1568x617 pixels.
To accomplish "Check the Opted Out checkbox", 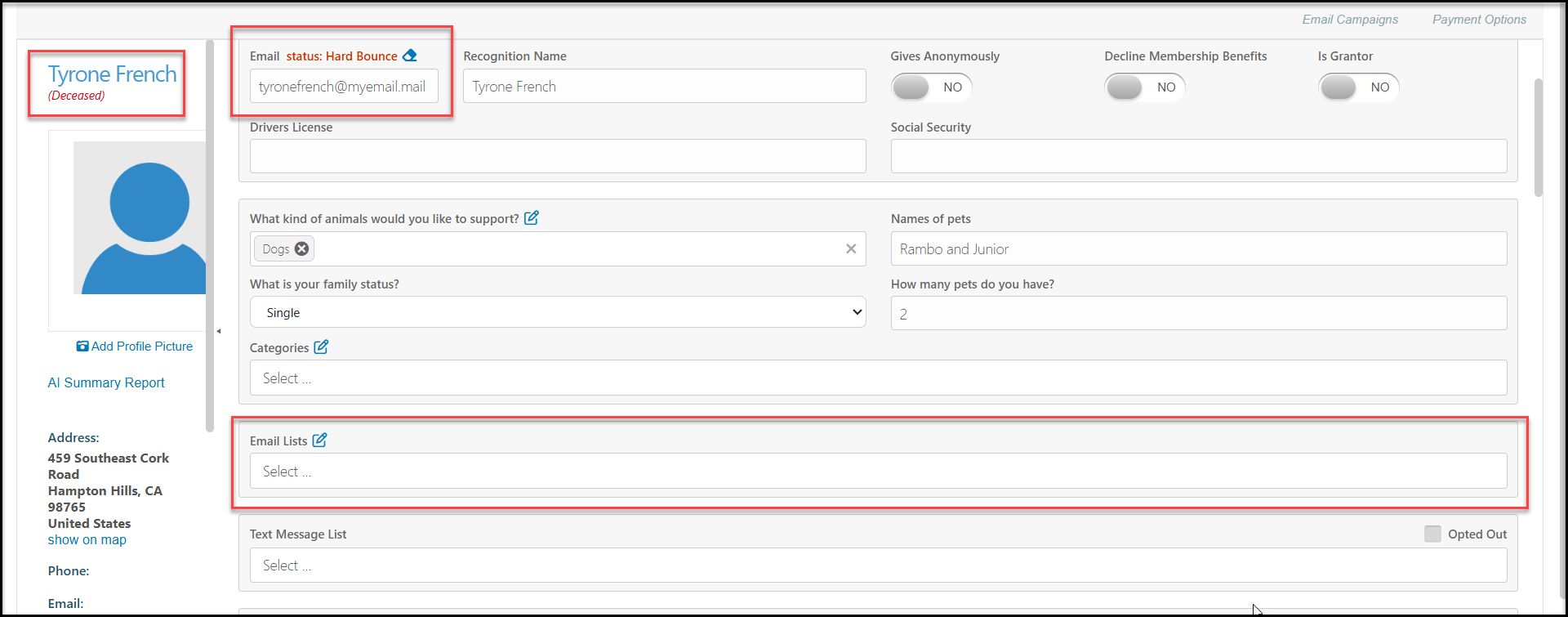I will pos(1432,534).
